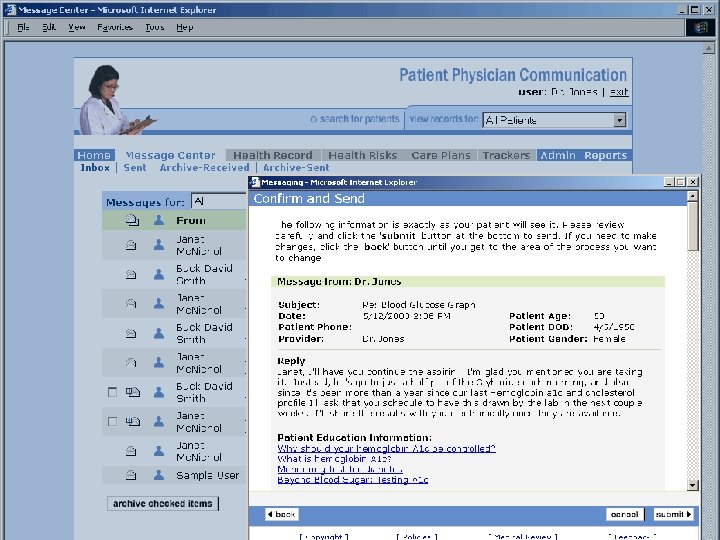Select the Sent sub-tab

(x=135, y=168)
